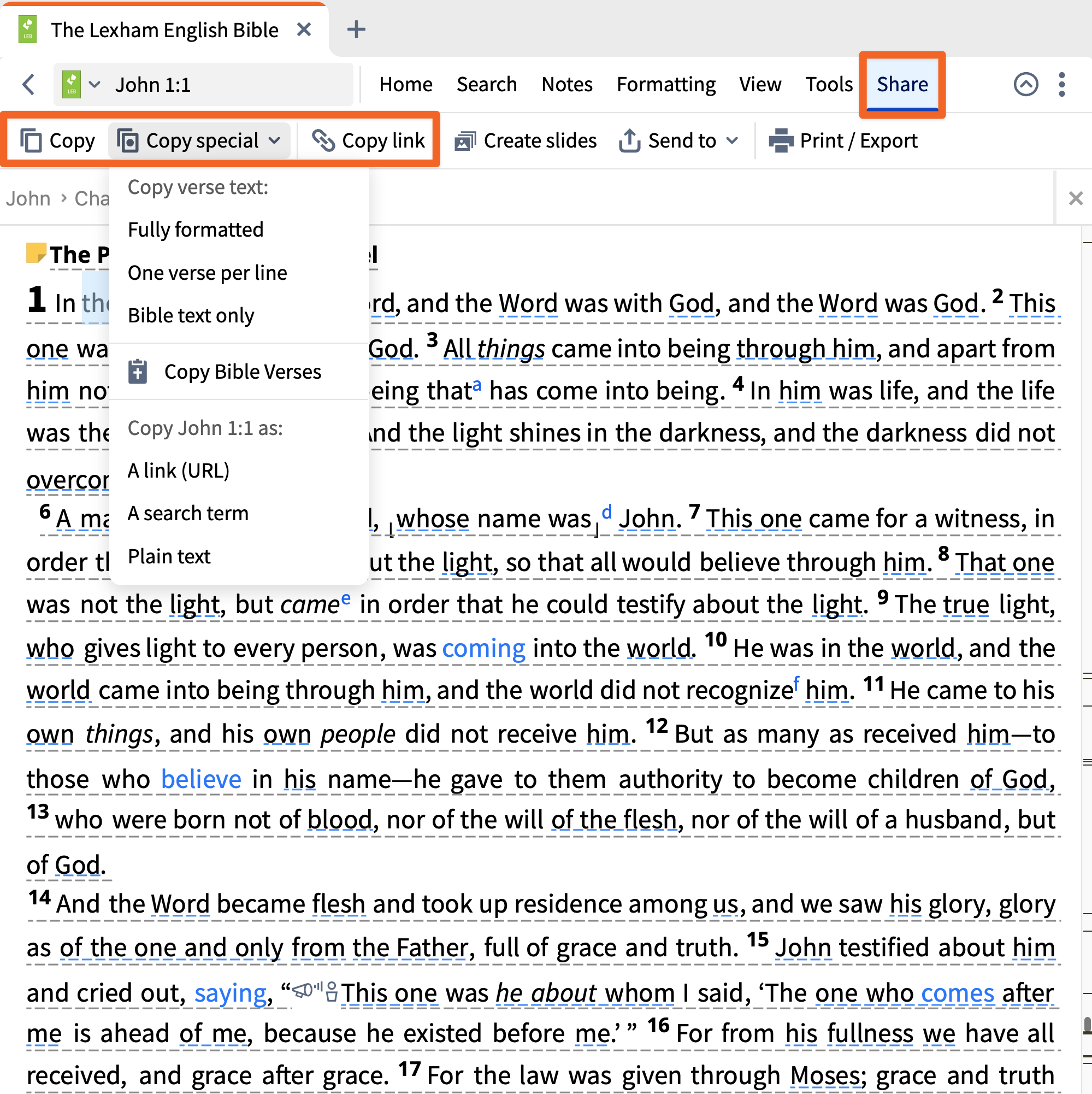Viewport: 1092px width, 1094px height.
Task: Click the verse 14 number
Action: coord(40,898)
